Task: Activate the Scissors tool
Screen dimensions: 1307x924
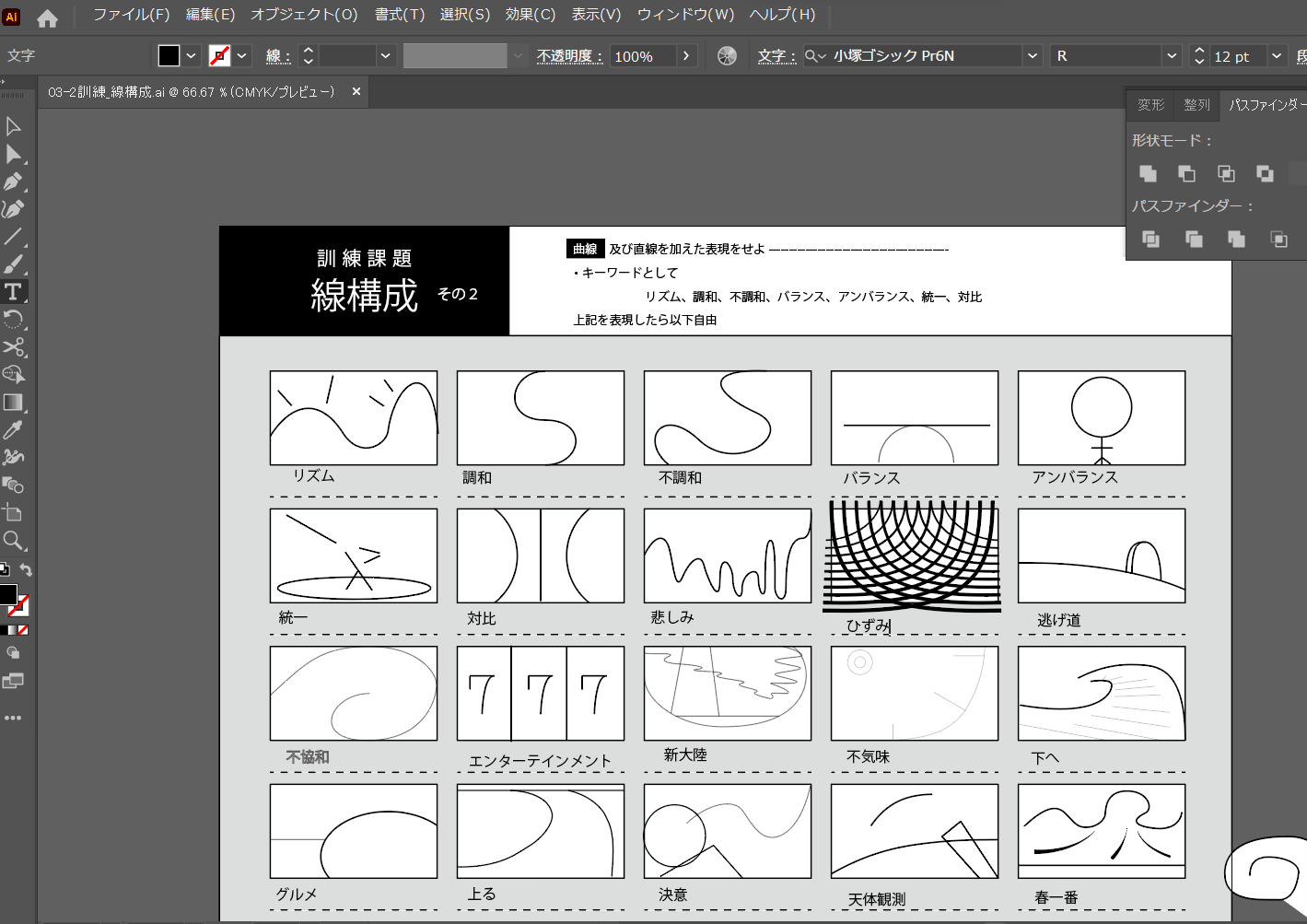Action: (x=13, y=347)
